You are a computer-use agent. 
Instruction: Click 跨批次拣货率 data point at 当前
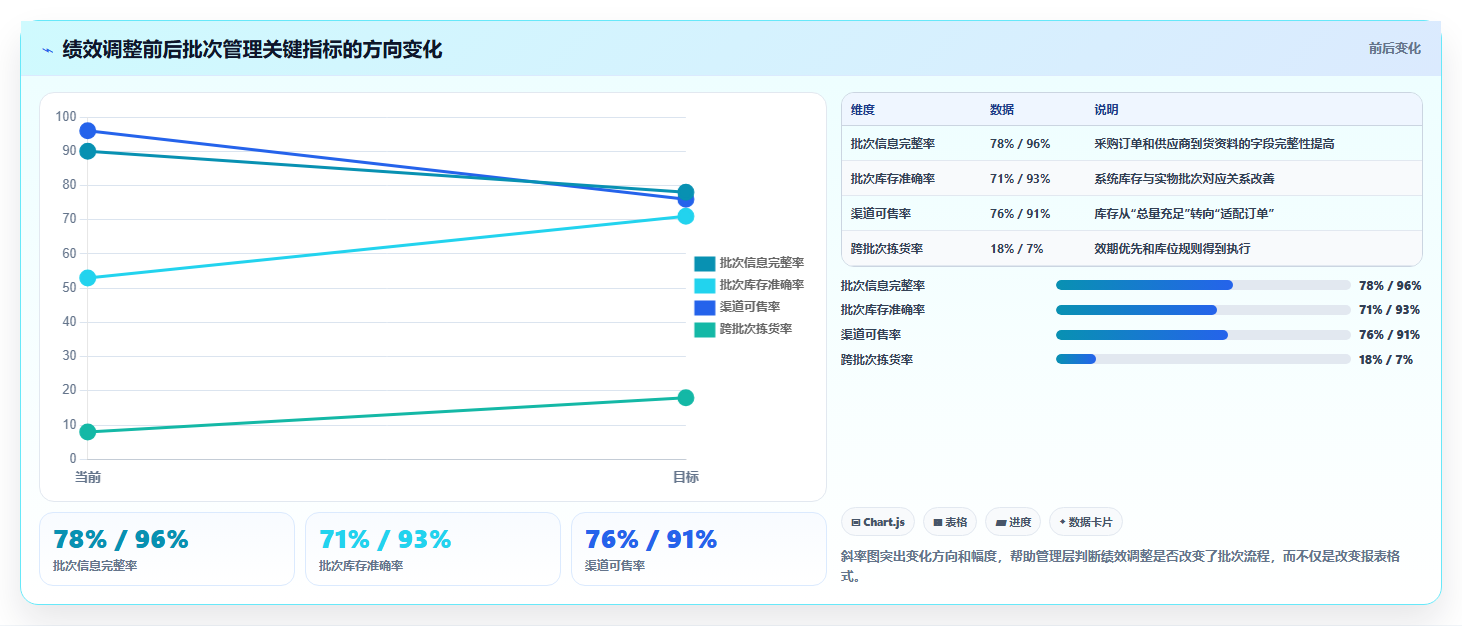pos(88,432)
